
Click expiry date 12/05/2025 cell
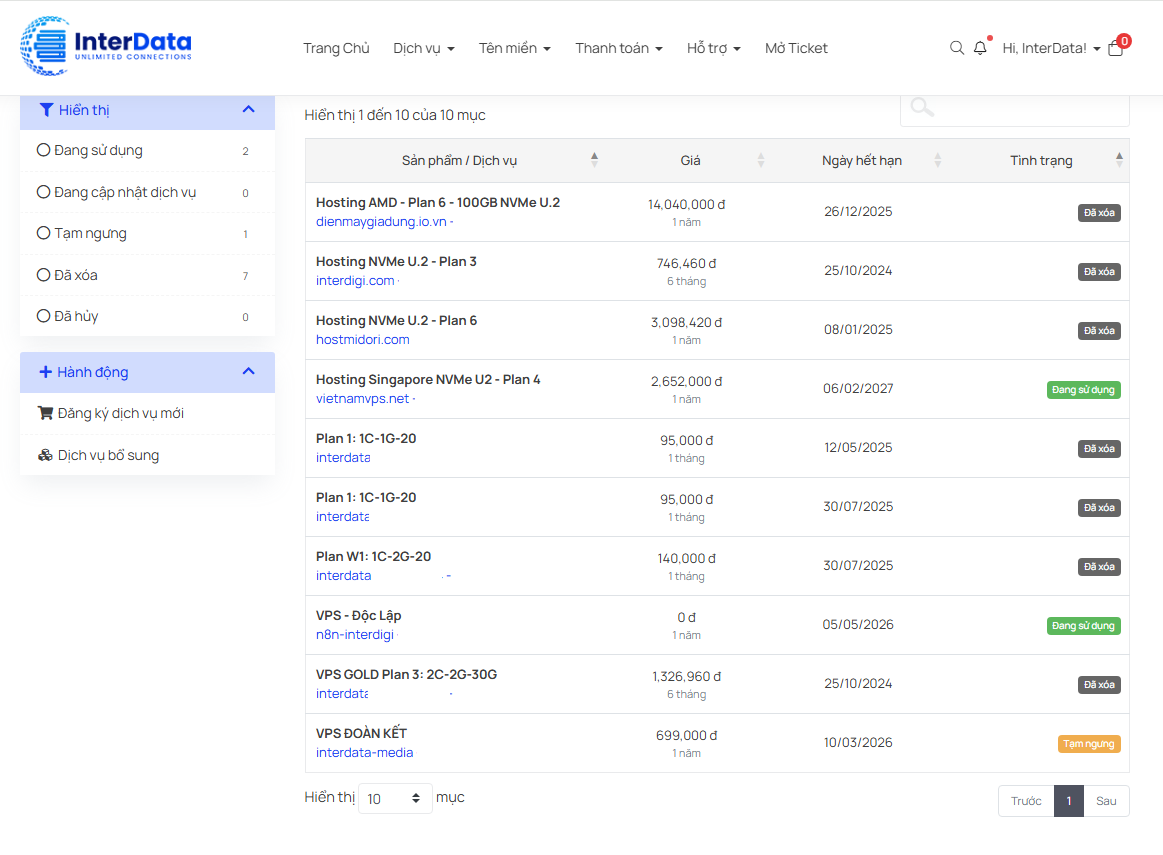click(x=858, y=448)
